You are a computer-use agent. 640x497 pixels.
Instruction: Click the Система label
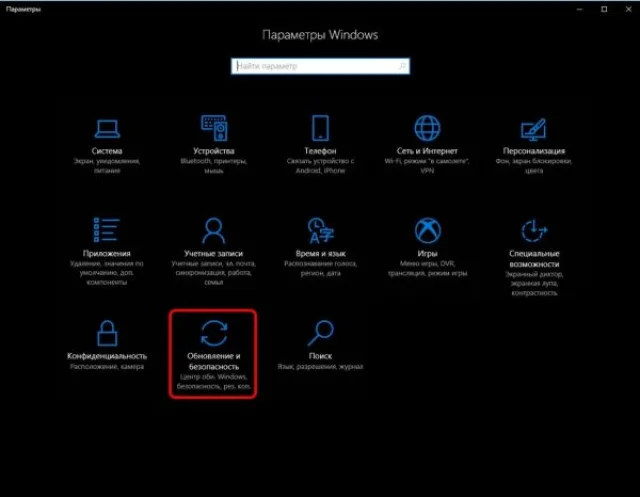[x=107, y=151]
